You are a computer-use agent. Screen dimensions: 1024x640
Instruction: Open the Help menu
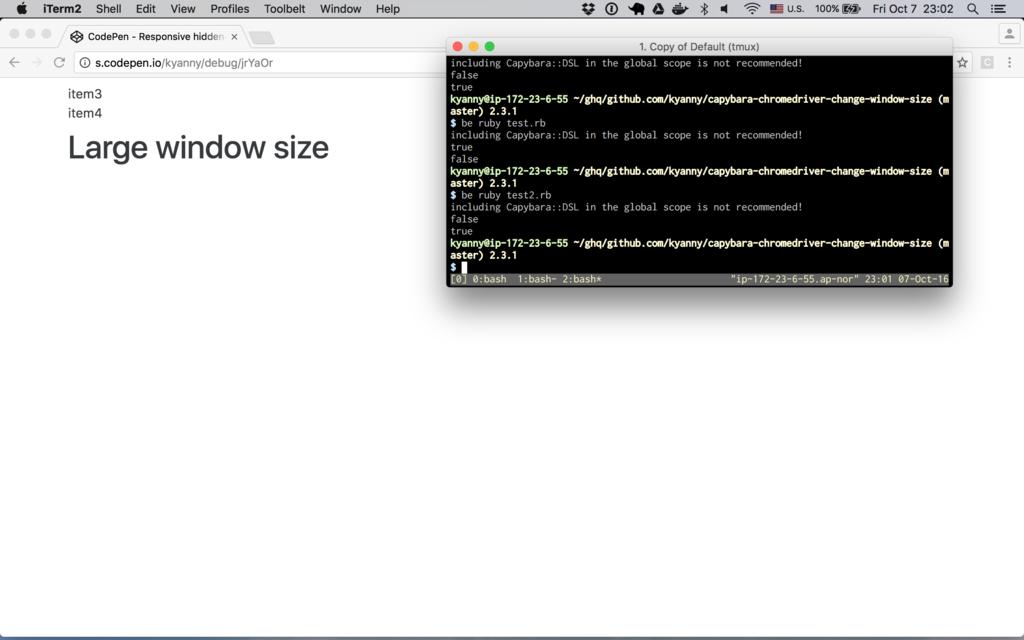click(x=387, y=8)
